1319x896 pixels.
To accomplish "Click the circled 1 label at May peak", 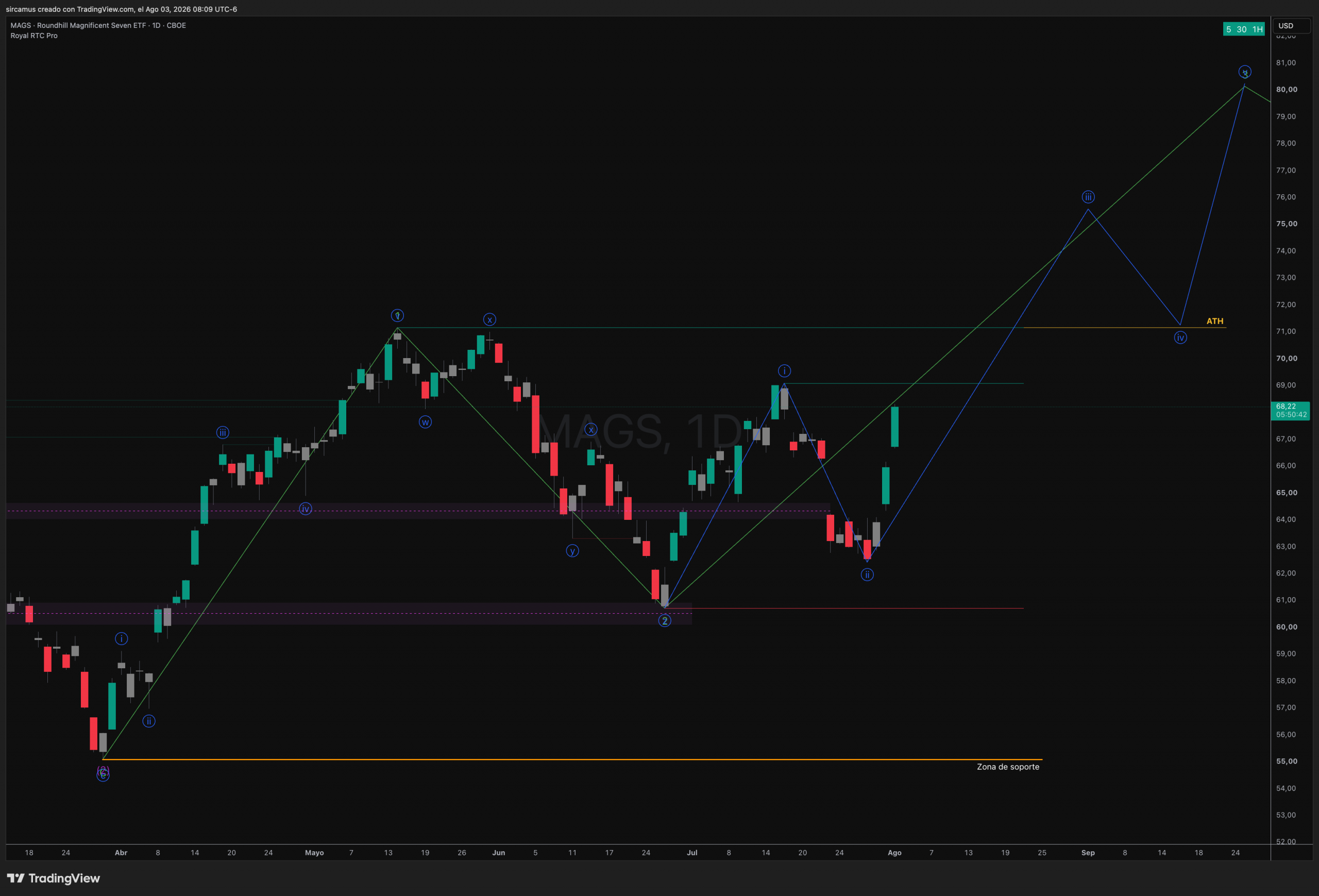I will click(397, 315).
